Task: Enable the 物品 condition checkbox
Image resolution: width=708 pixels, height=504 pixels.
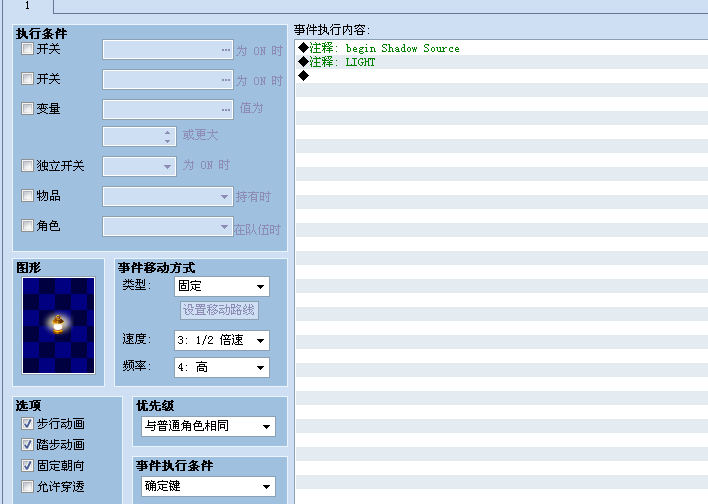Action: coord(28,195)
